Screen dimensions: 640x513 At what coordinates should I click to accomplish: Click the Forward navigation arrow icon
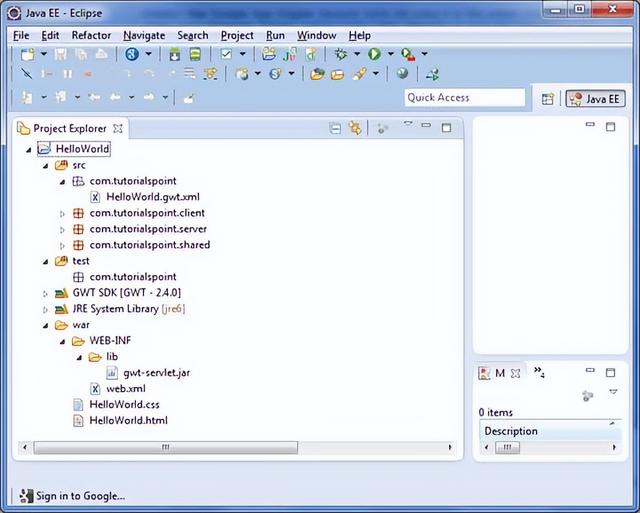point(149,98)
